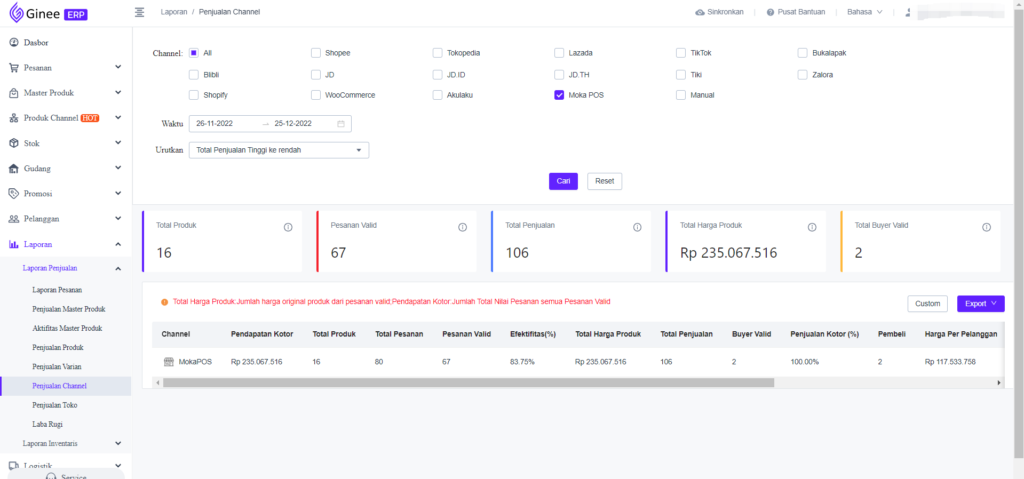The image size is (1024, 479).
Task: Click the orange warning icon before notice
Action: pos(165,302)
